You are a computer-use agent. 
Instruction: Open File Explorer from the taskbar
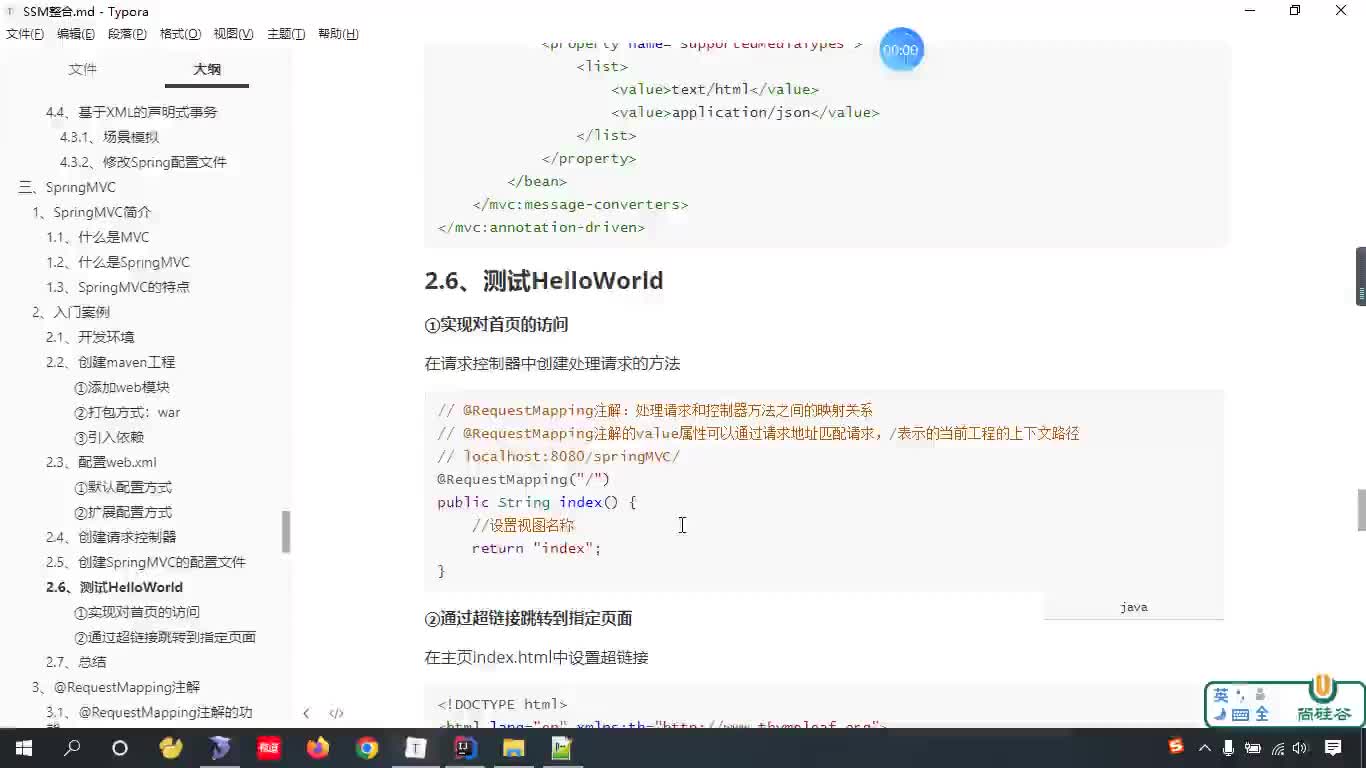pyautogui.click(x=513, y=748)
